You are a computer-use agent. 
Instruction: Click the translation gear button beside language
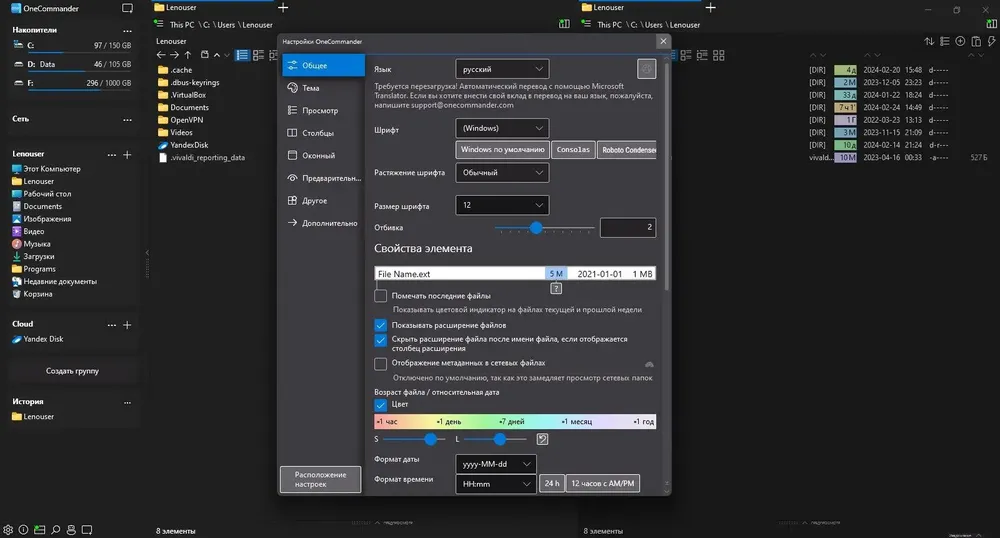647,69
